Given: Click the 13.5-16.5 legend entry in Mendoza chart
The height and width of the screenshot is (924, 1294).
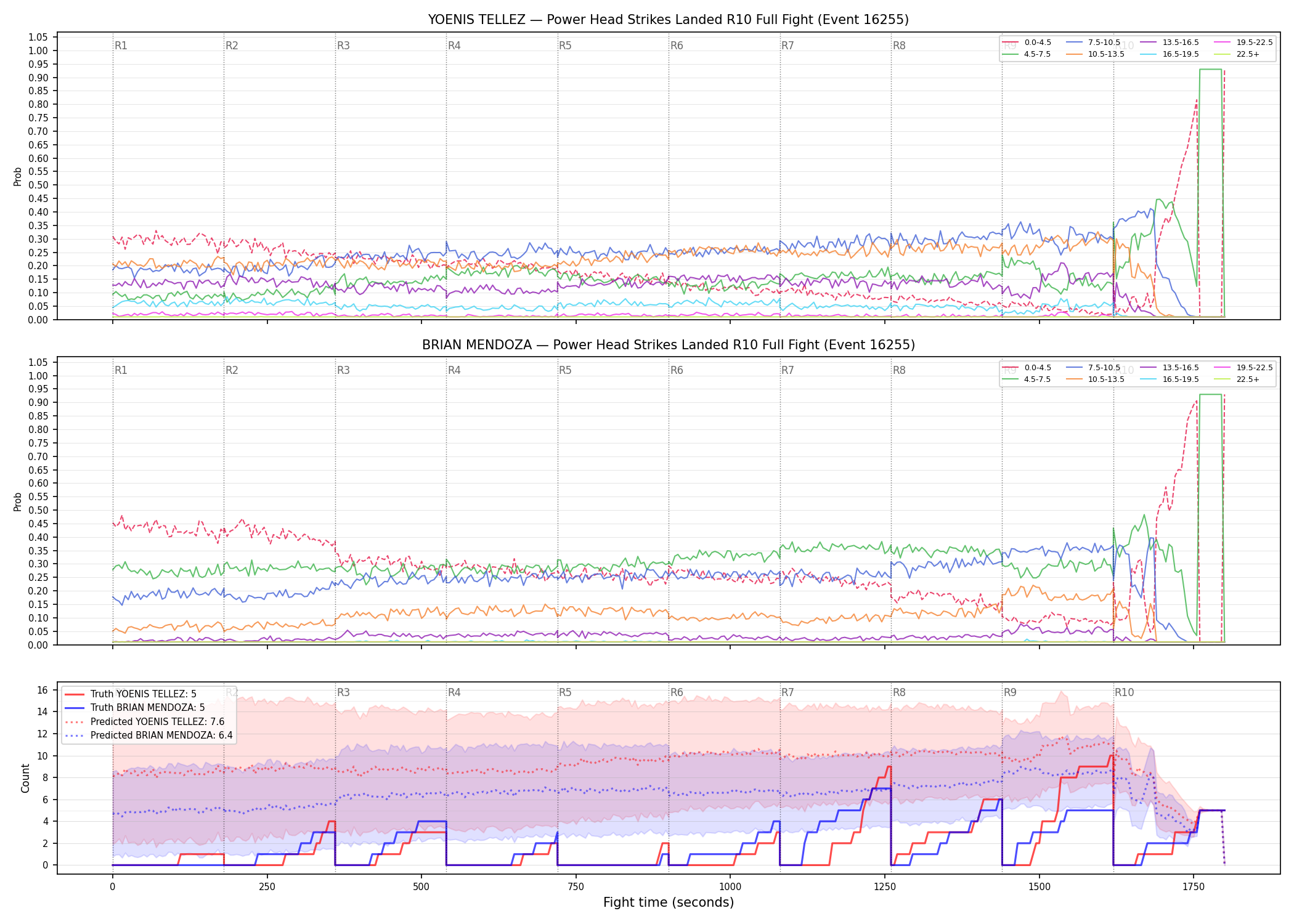Looking at the screenshot, I should click(x=1170, y=368).
